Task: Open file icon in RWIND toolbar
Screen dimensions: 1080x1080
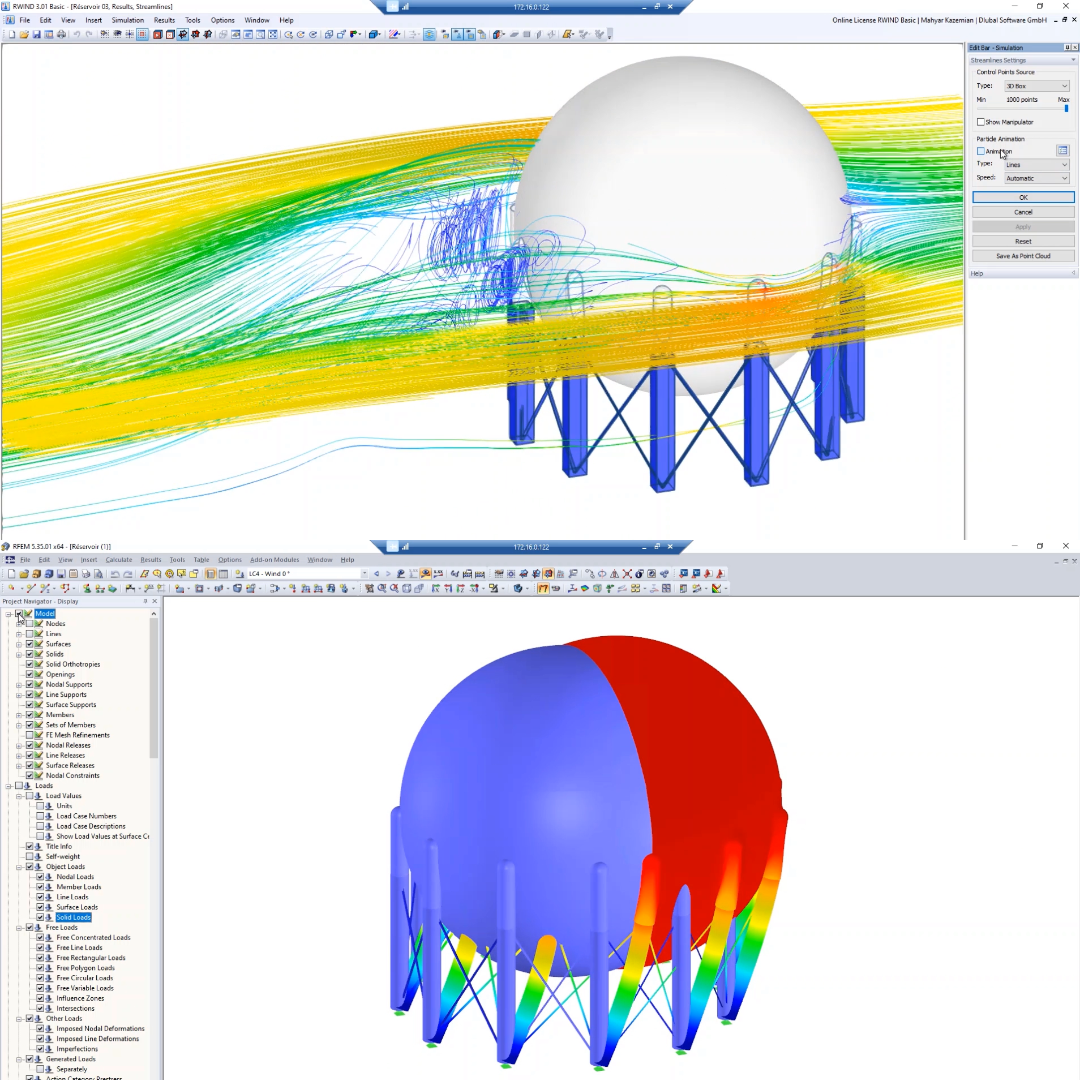Action: [x=24, y=34]
